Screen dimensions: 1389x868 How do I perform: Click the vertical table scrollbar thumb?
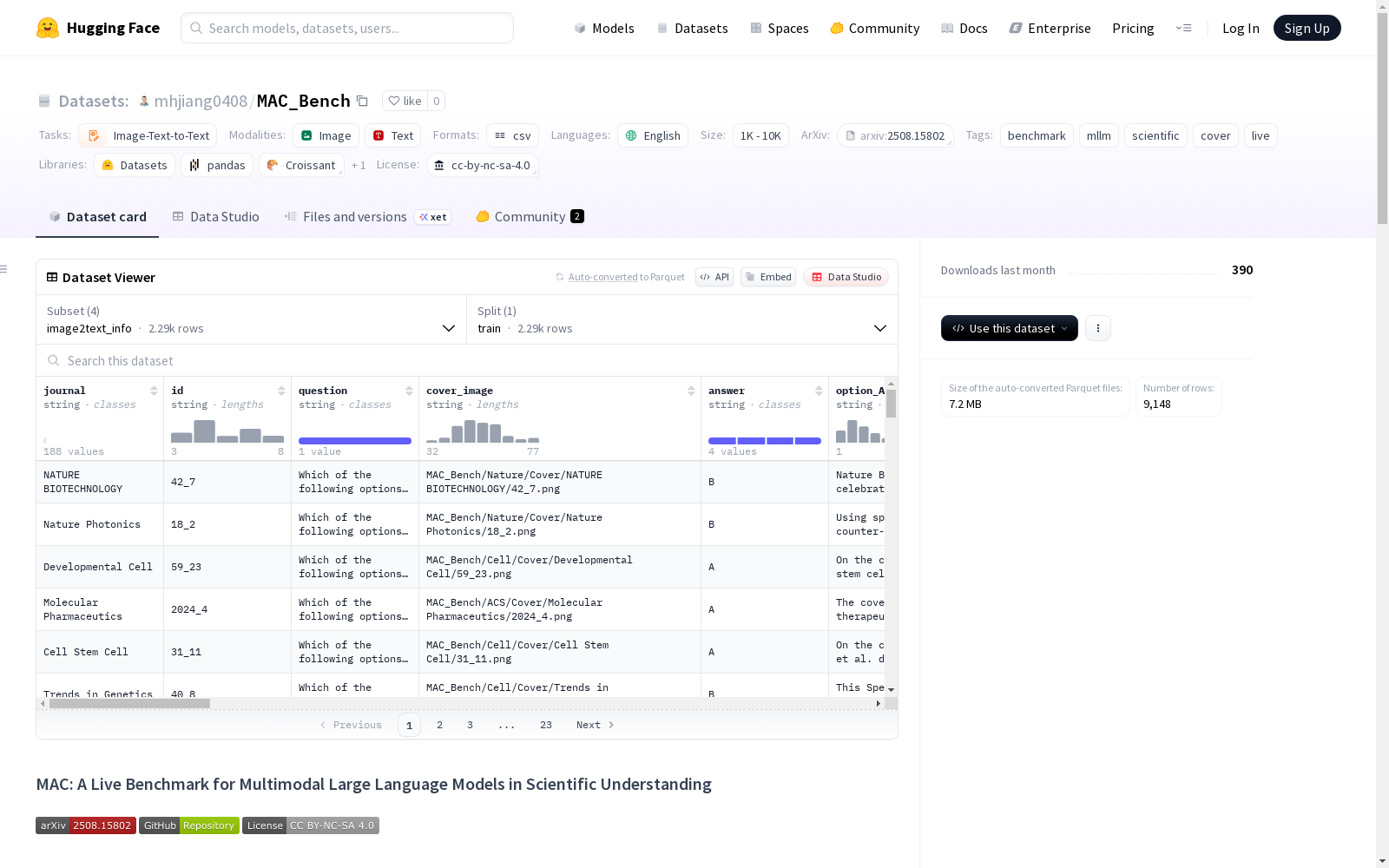pos(891,403)
